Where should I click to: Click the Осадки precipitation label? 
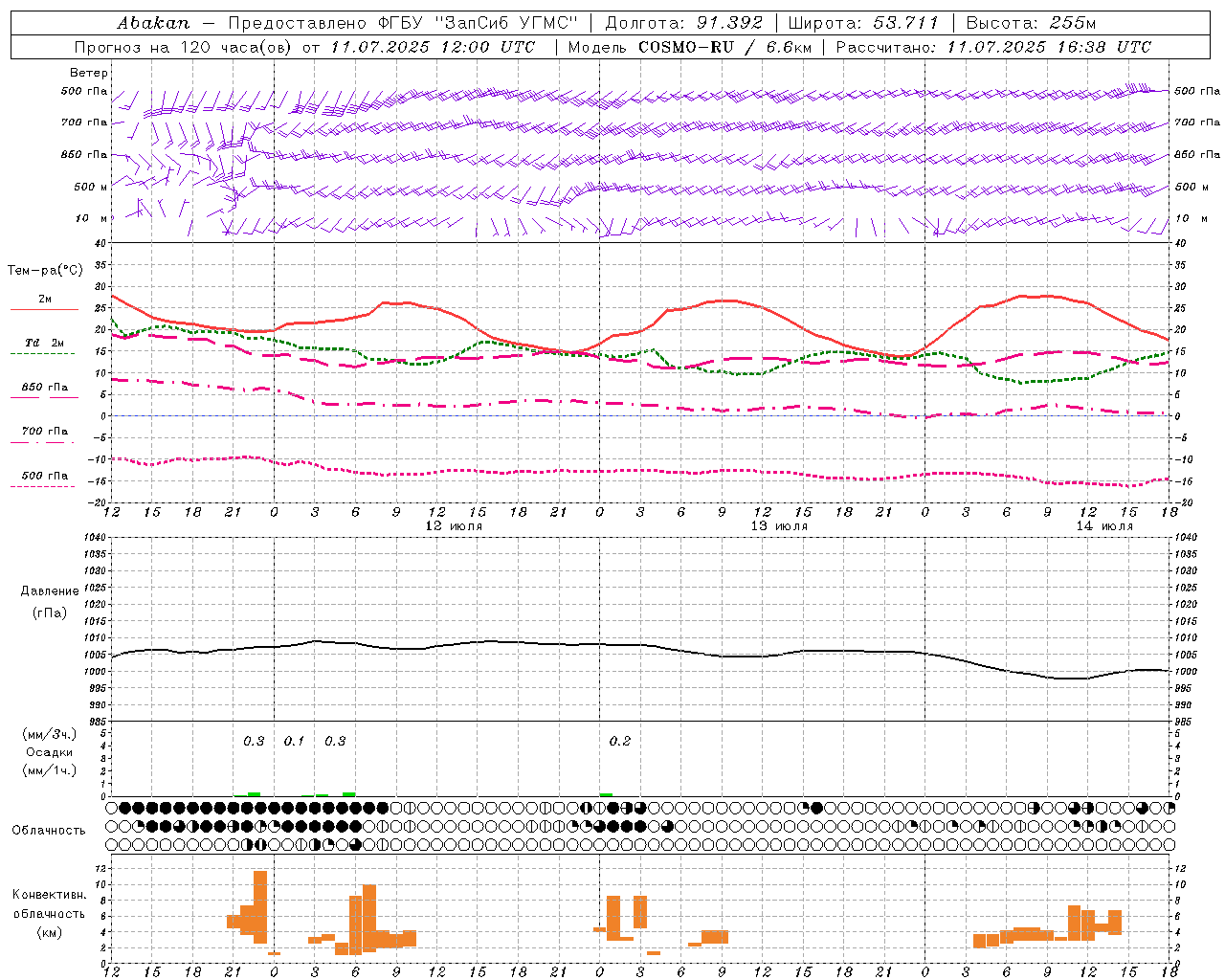51,752
